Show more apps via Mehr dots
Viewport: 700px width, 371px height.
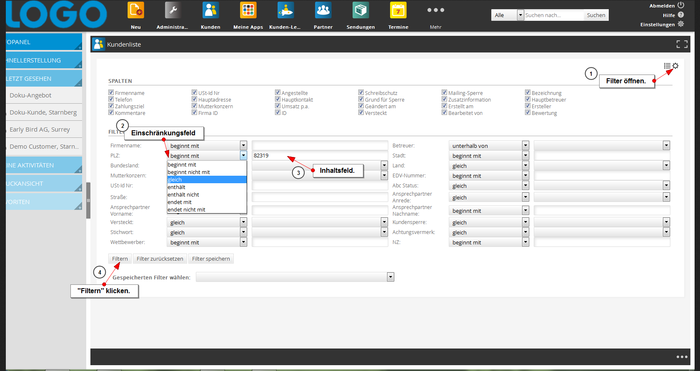click(x=436, y=10)
